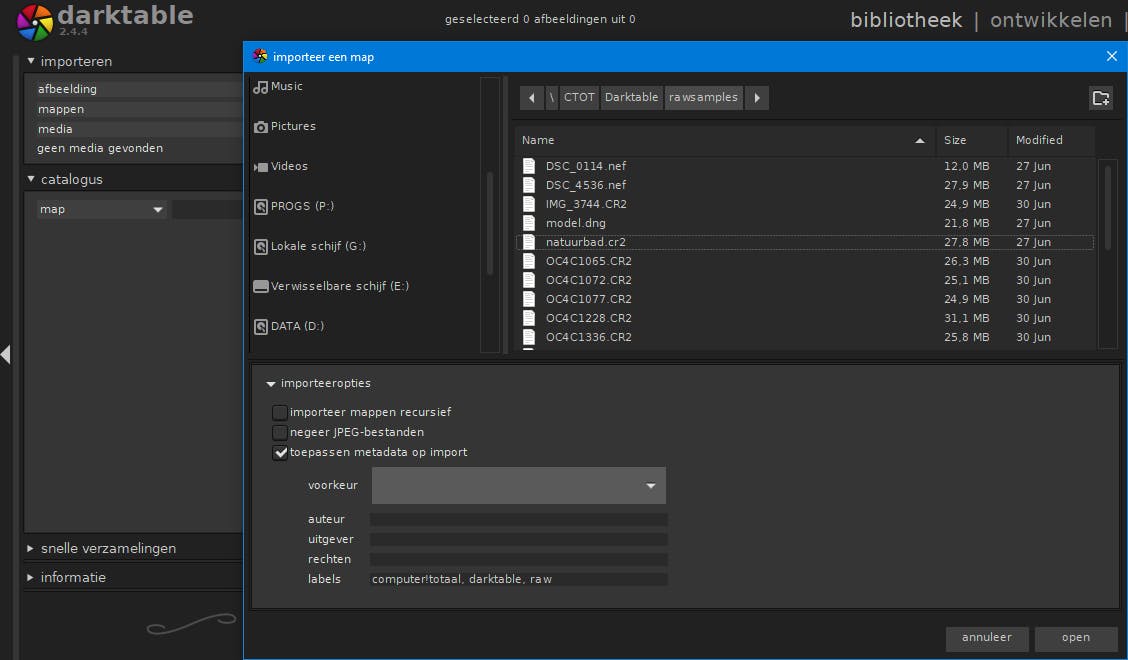1128x660 pixels.
Task: Click the path back arrow button
Action: [531, 98]
